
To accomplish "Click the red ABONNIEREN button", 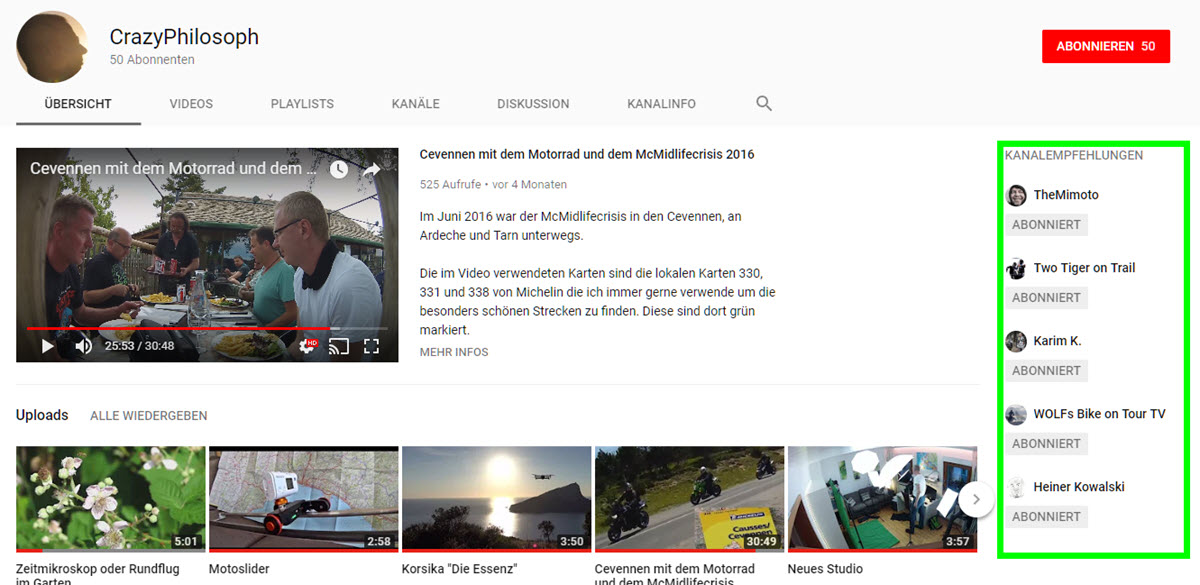I will pyautogui.click(x=1105, y=47).
